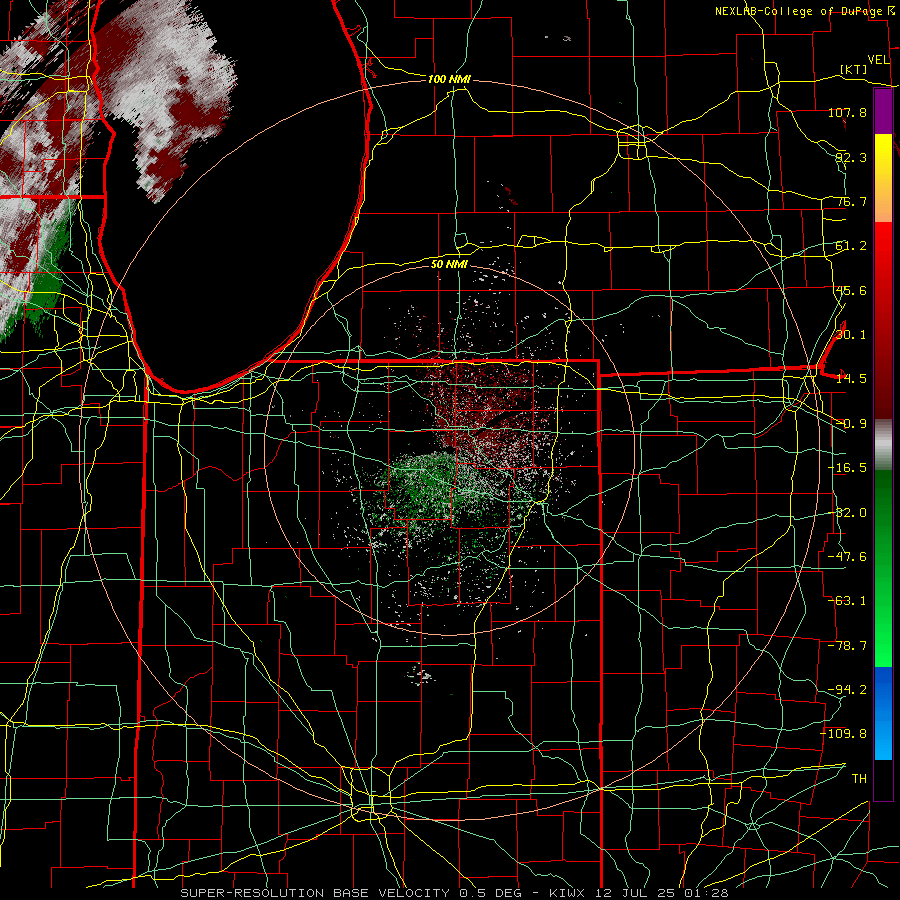900x900 pixels.
Task: Select the -109.8 velocity scale value
Action: click(x=844, y=734)
